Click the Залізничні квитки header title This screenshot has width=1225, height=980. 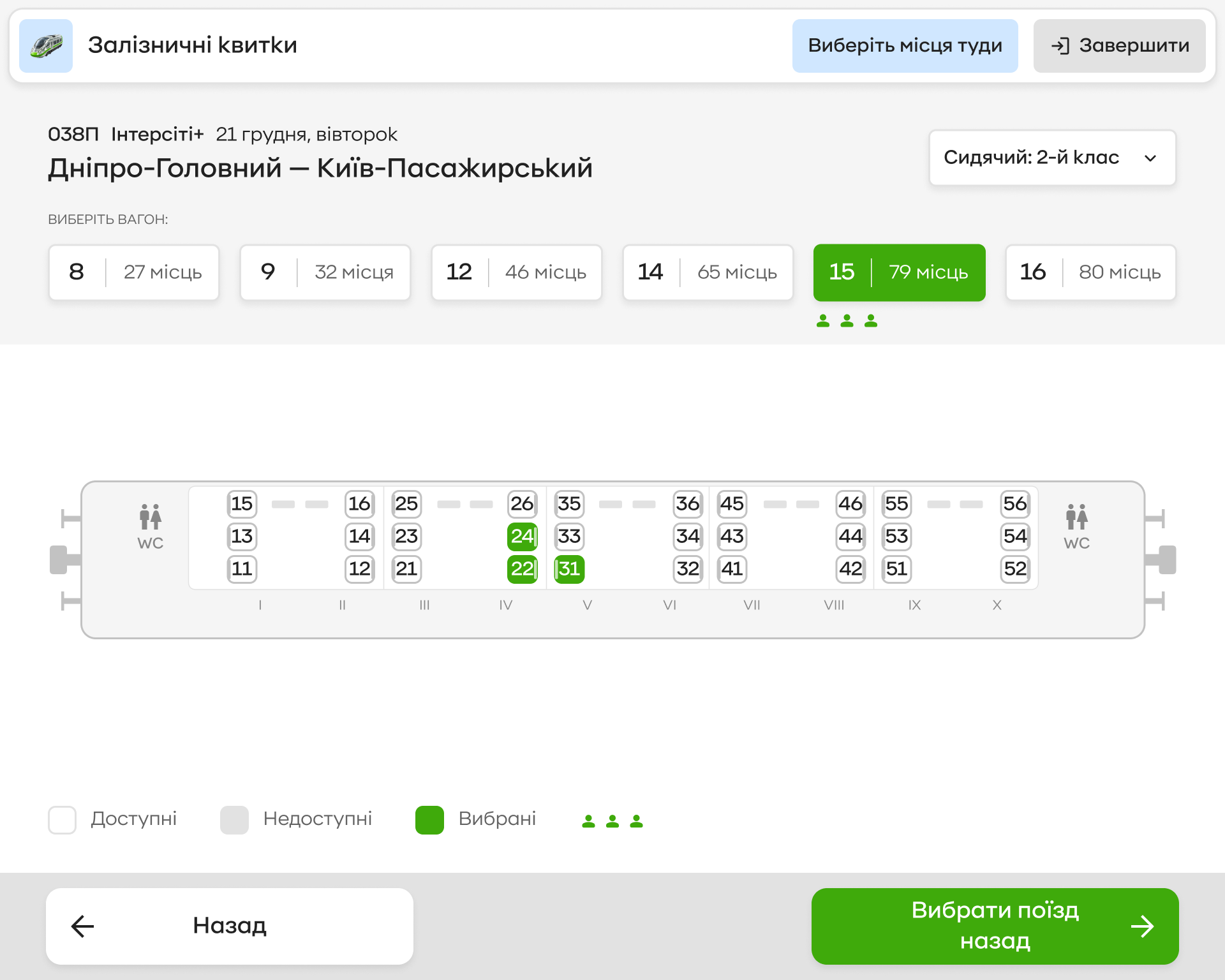point(193,45)
